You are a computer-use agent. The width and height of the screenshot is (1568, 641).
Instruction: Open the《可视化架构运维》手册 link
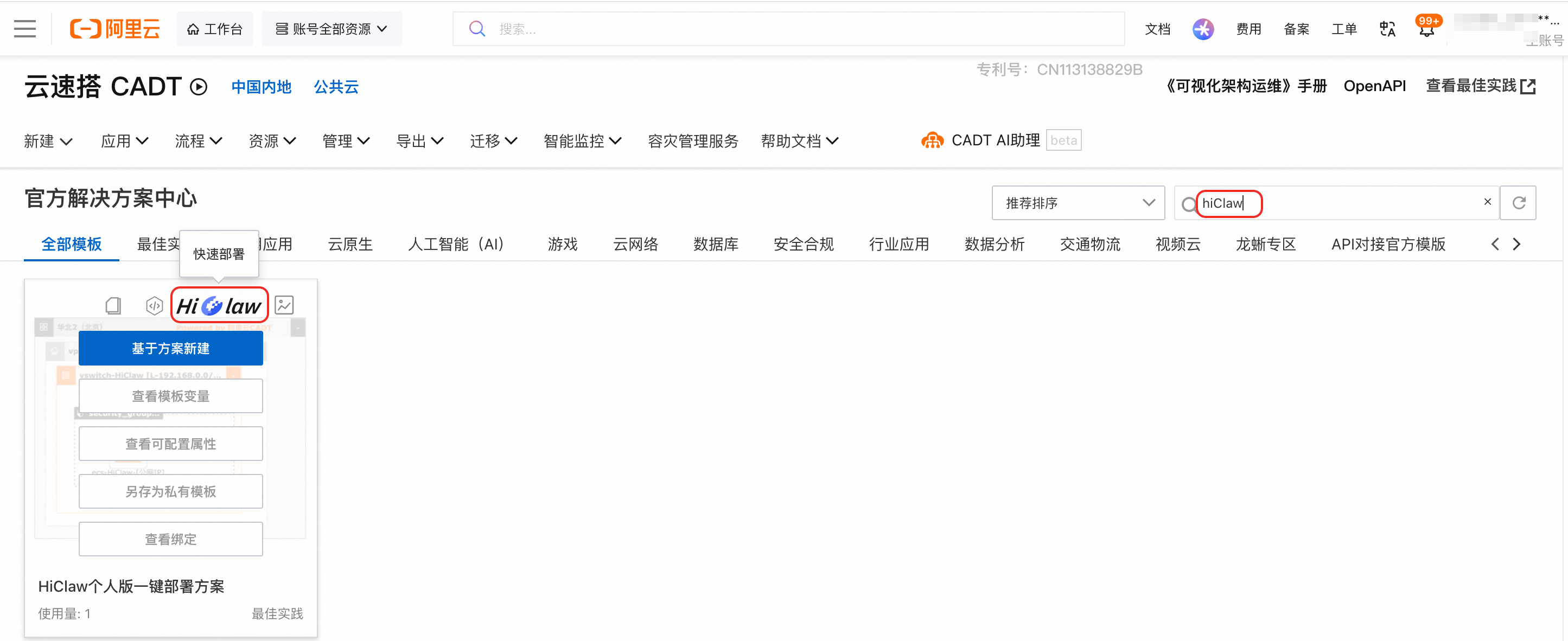1244,86
